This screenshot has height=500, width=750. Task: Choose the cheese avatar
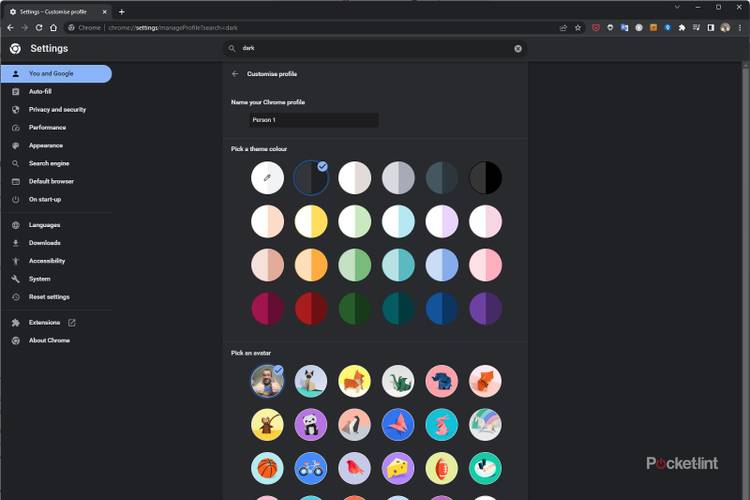click(398, 468)
